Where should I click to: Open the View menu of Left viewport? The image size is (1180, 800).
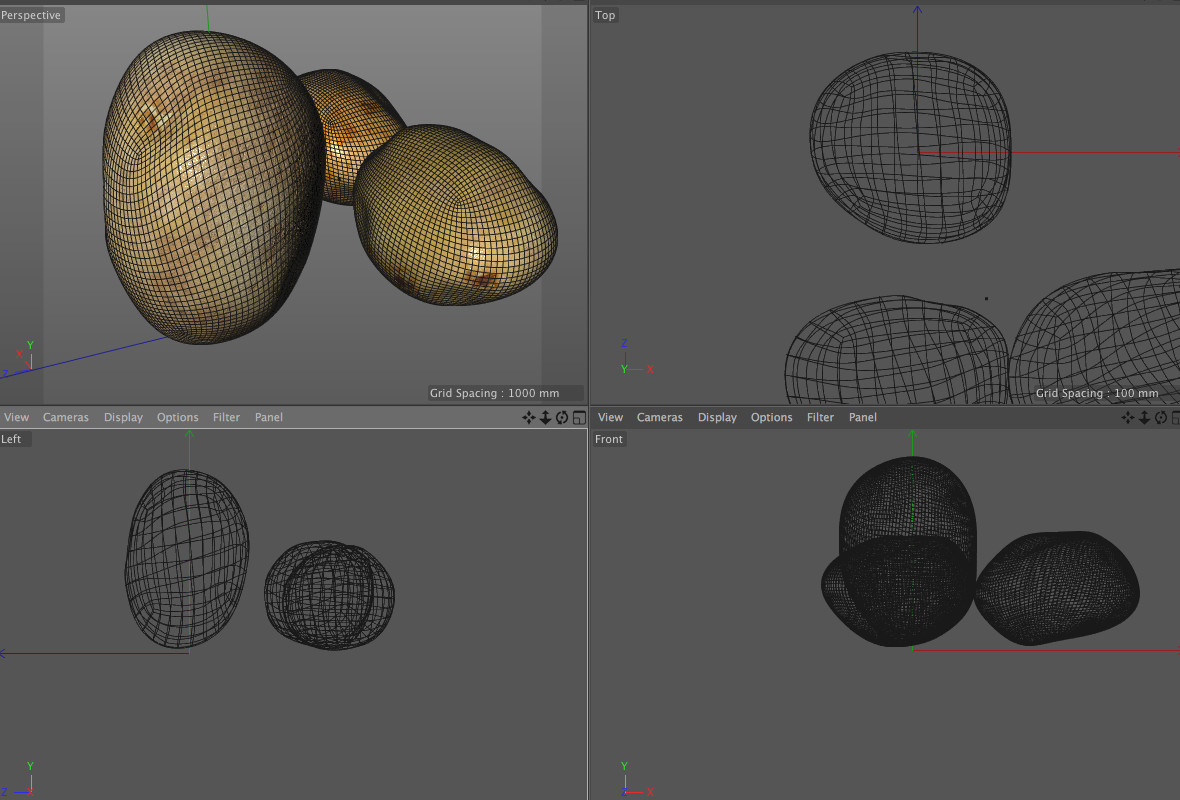click(17, 418)
